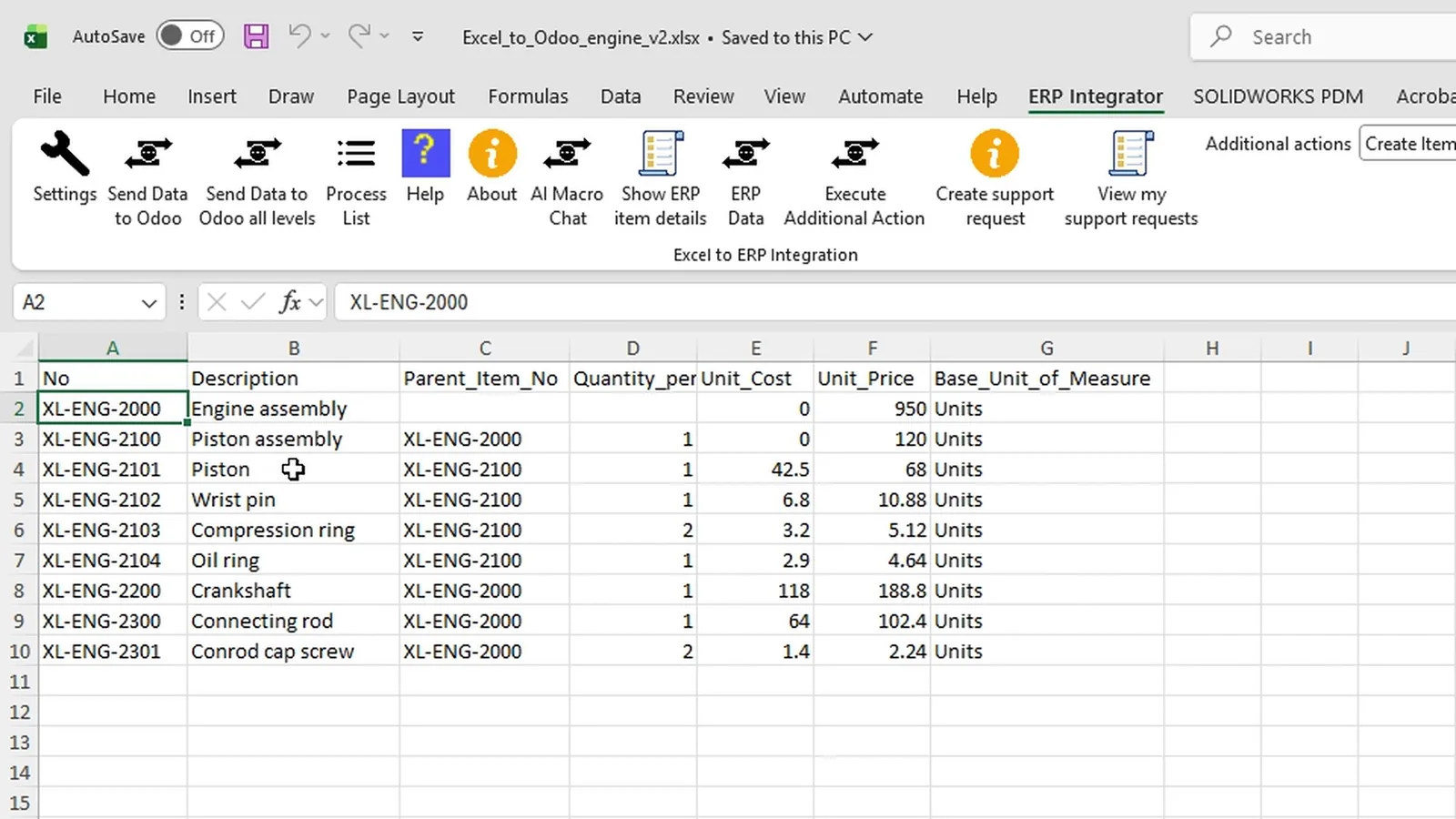Open the Process List icon

pos(356,153)
